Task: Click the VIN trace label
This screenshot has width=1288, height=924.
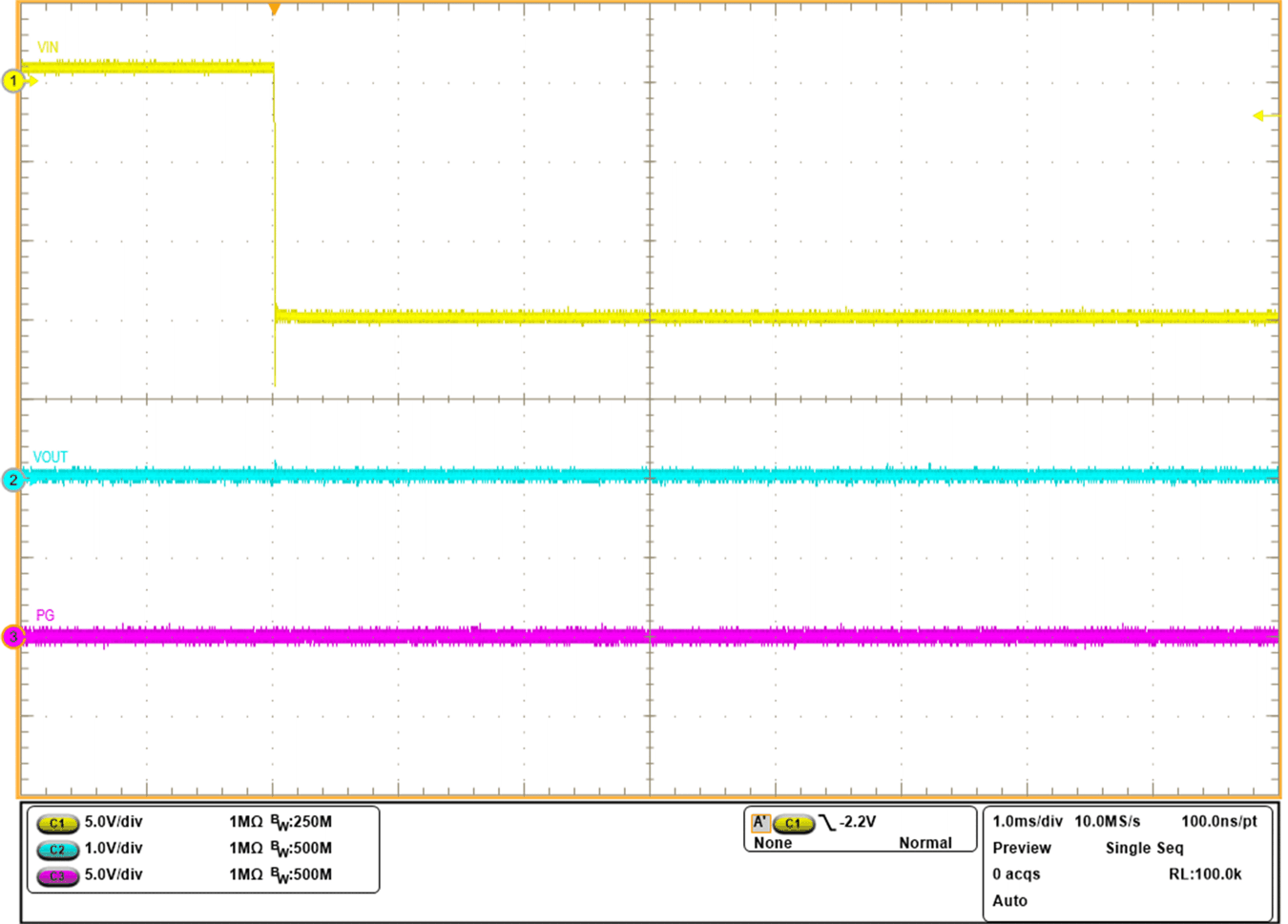Action: pos(48,46)
